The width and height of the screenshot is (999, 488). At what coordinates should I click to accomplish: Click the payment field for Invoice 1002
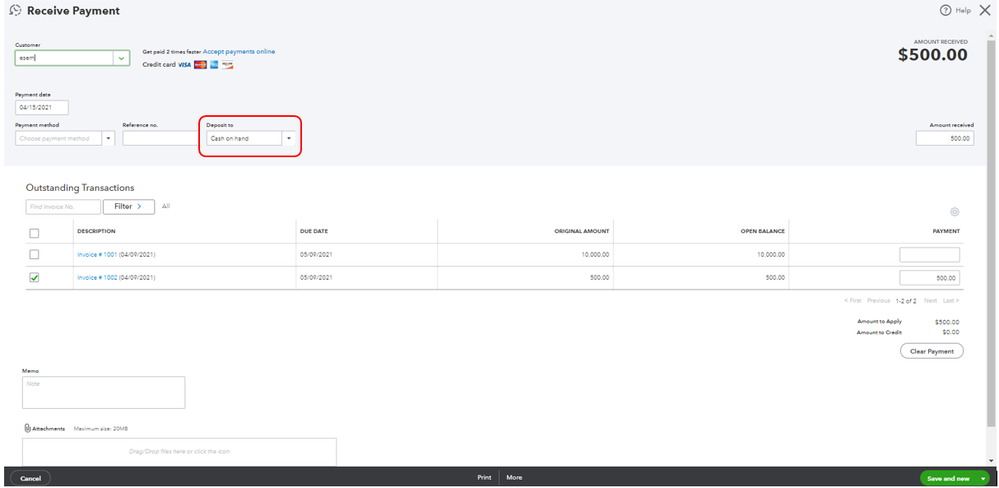point(930,278)
